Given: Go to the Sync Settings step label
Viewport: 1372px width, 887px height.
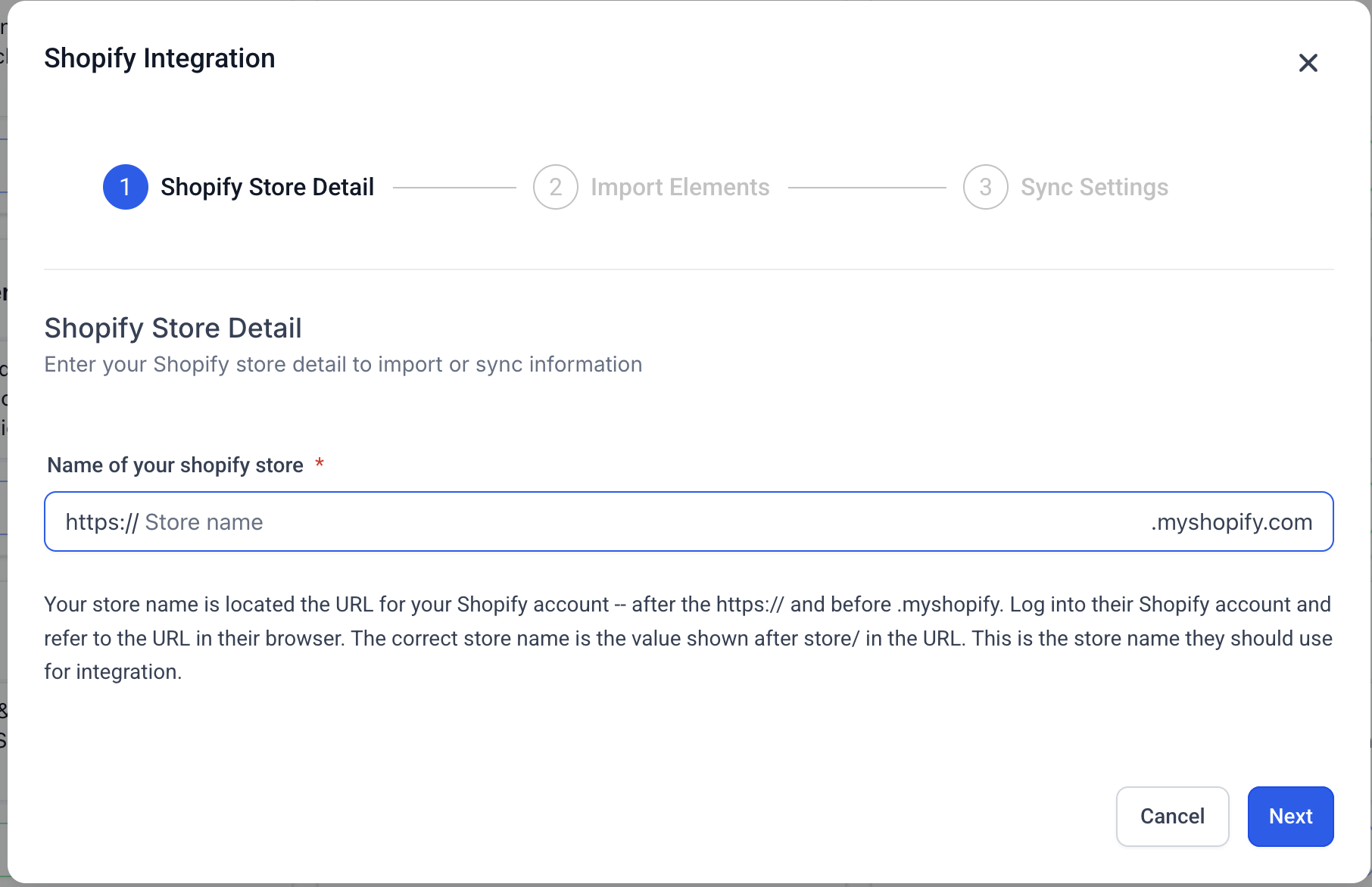Looking at the screenshot, I should pos(1094,187).
